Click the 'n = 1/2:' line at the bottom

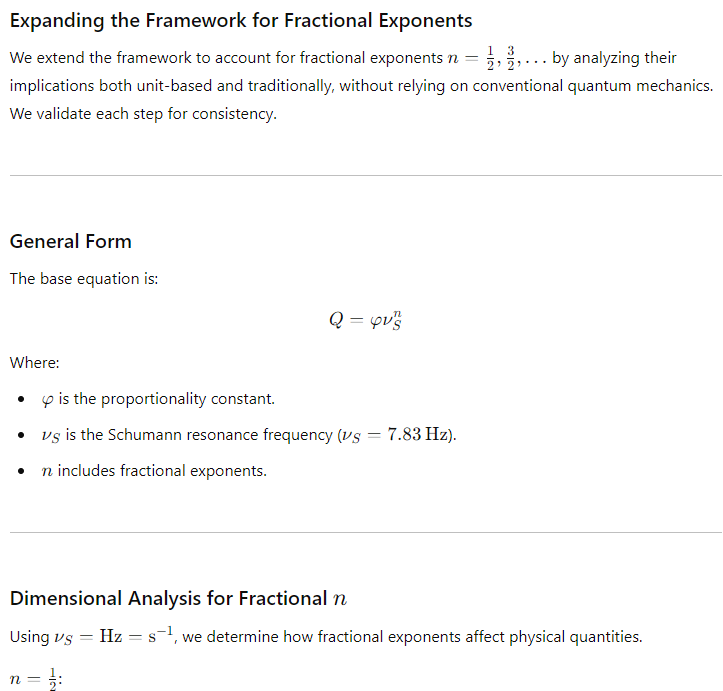click(x=36, y=679)
